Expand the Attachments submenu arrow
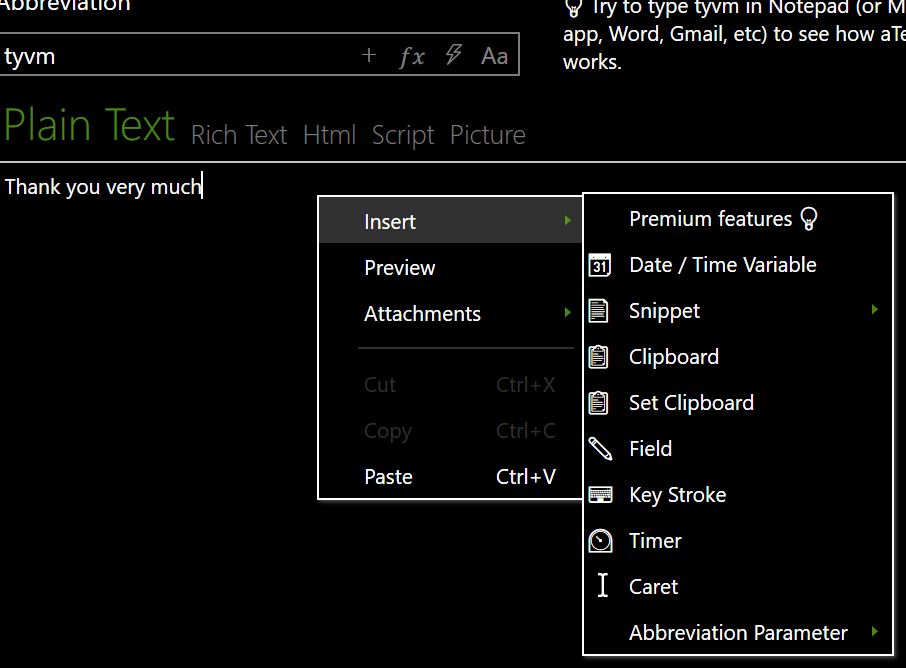 (x=567, y=313)
